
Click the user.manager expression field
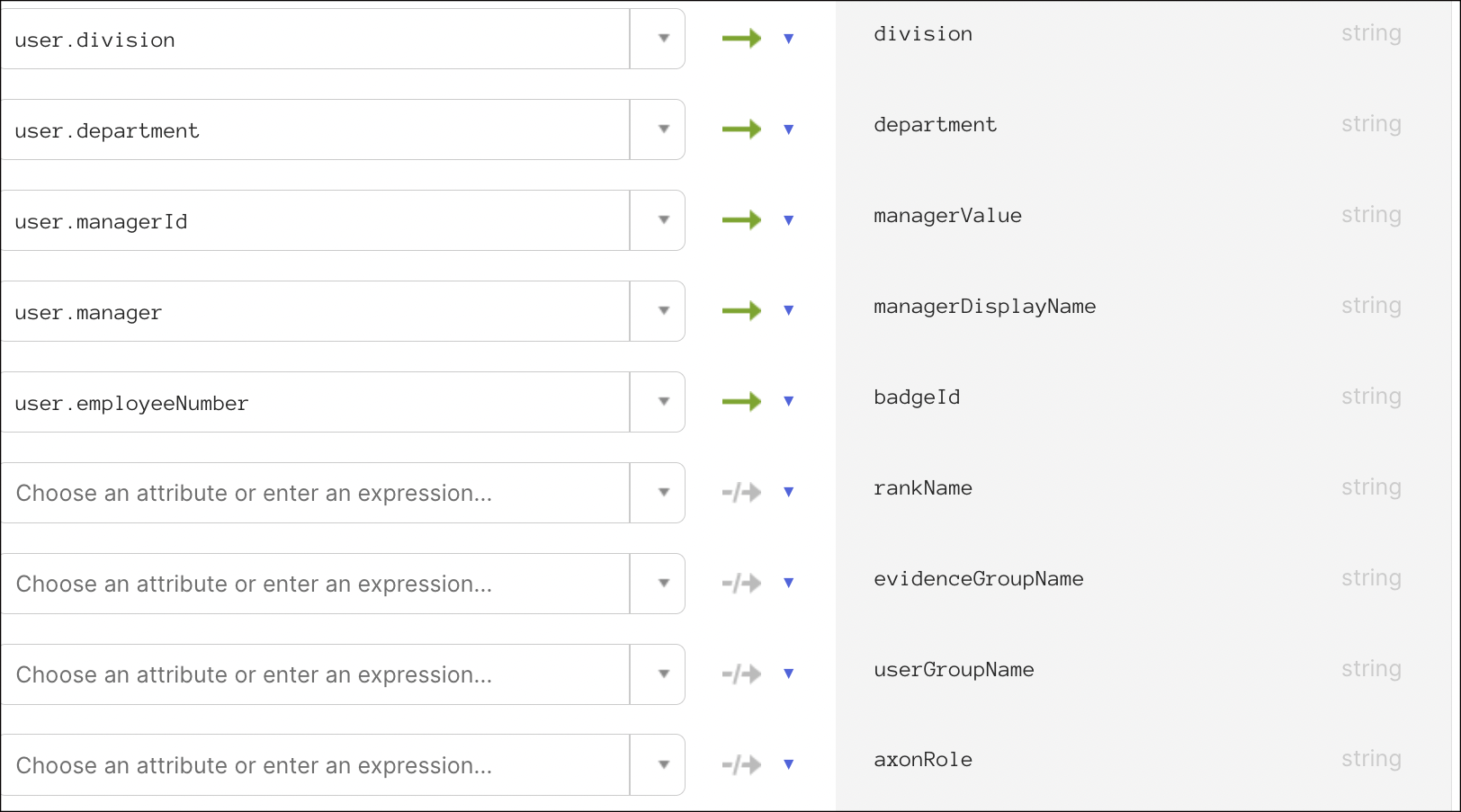pyautogui.click(x=315, y=312)
